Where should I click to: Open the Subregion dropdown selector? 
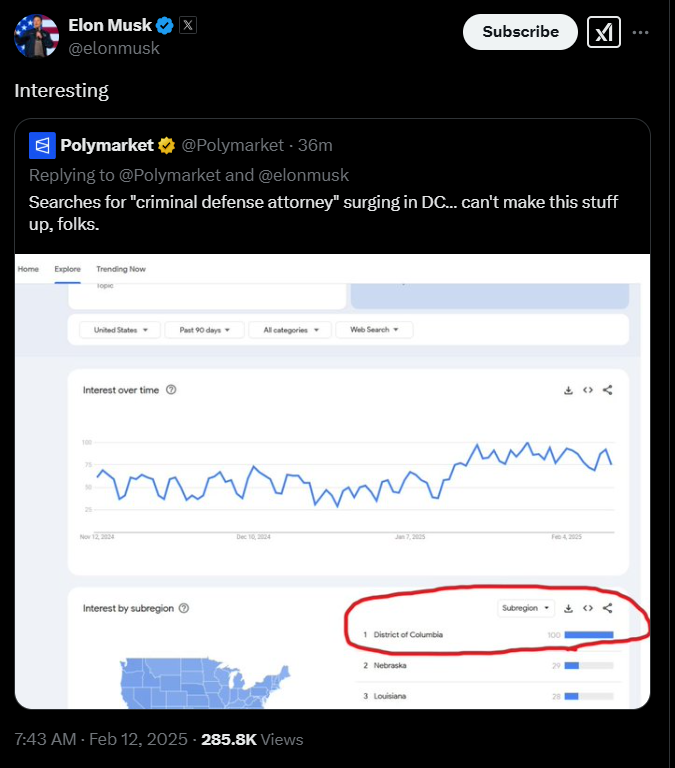tap(526, 608)
